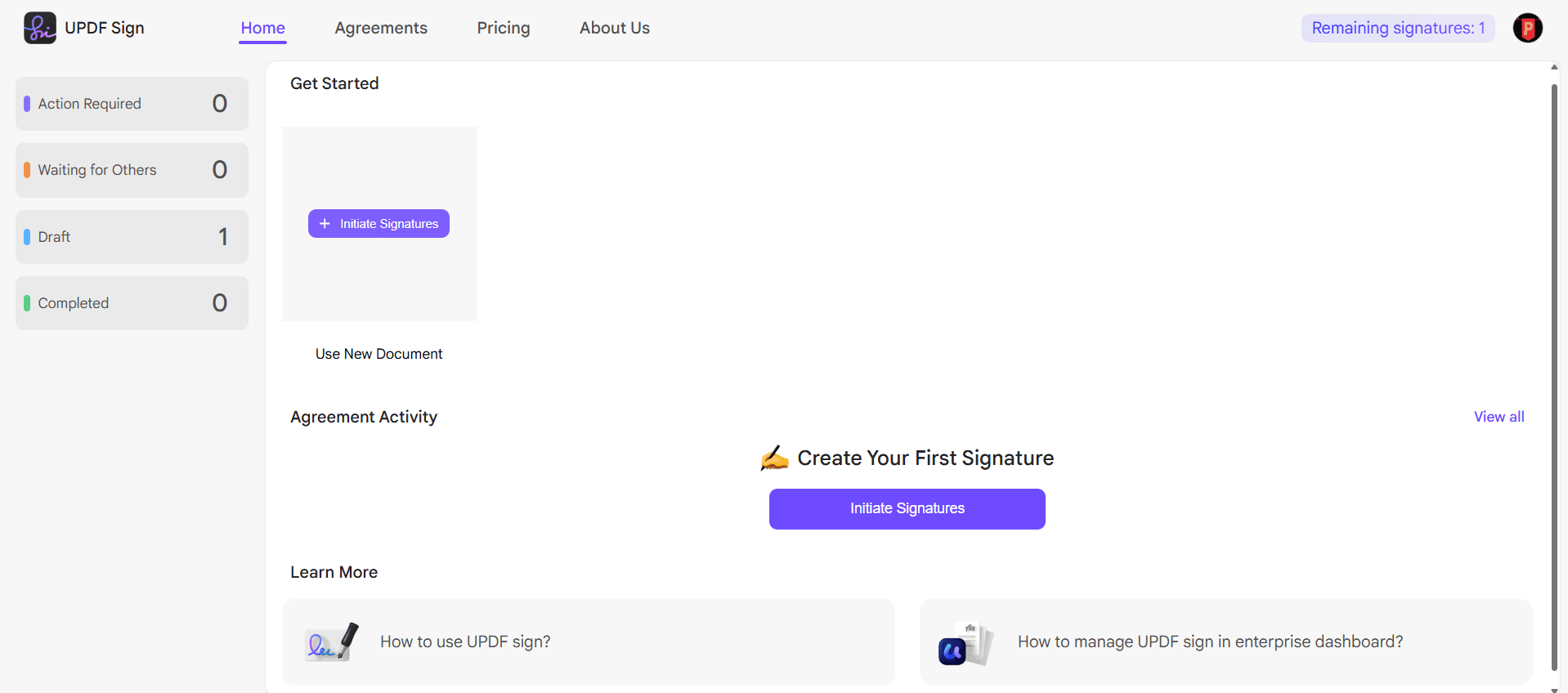This screenshot has width=1568, height=693.
Task: Open How to use UPDF sign guide
Action: 465,642
